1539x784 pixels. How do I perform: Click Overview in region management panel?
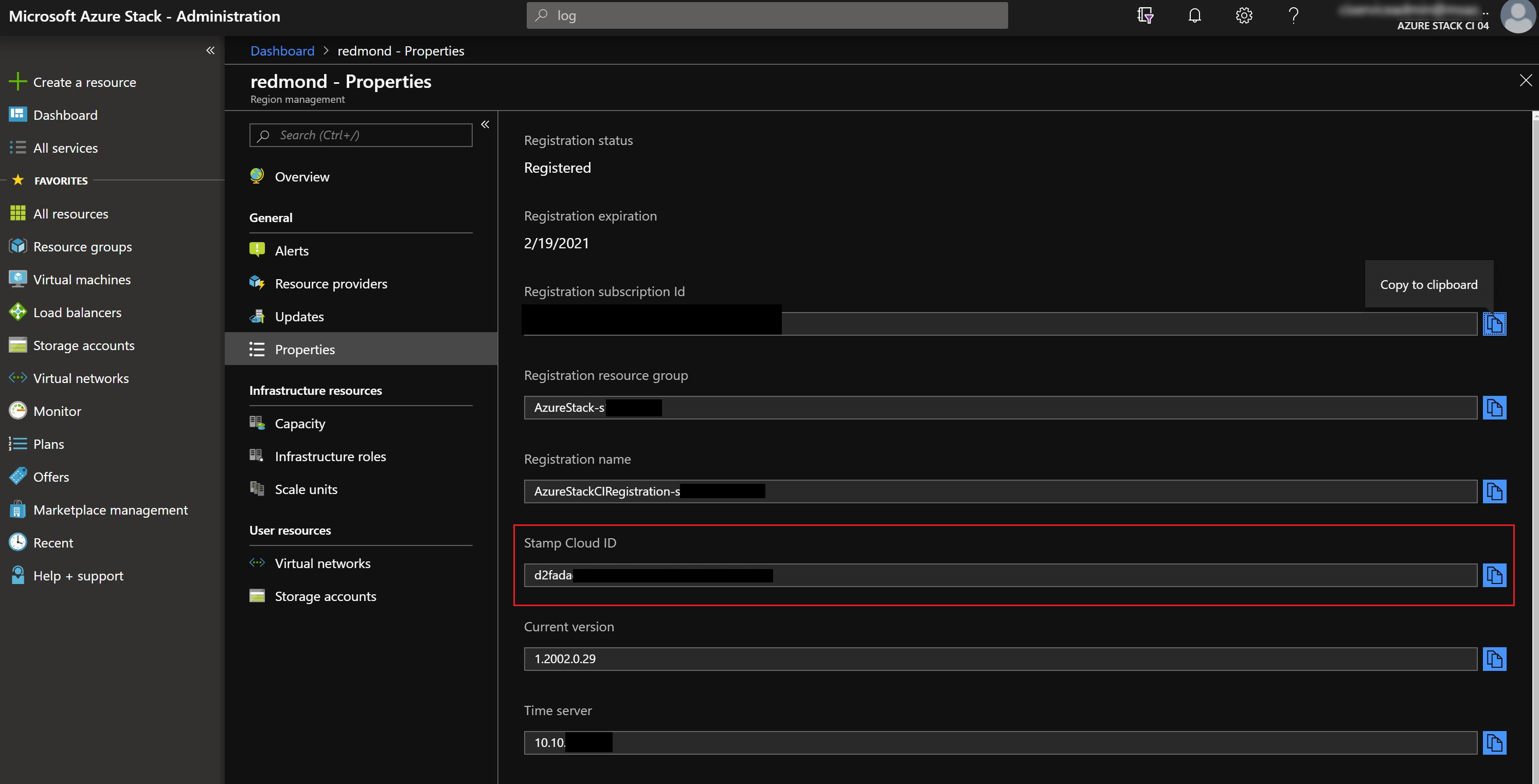302,175
